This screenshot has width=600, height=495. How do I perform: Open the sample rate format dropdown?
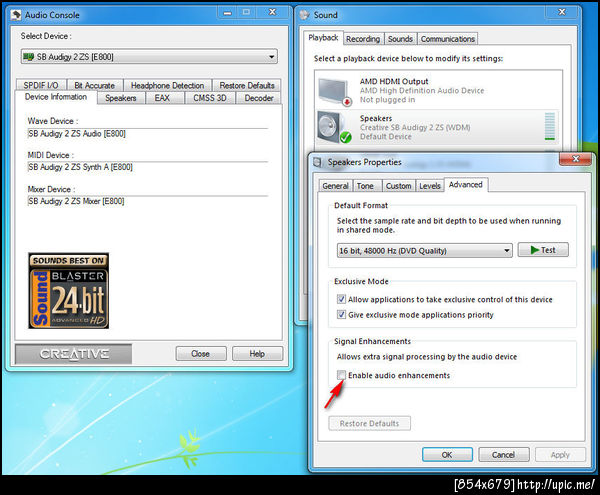point(424,251)
